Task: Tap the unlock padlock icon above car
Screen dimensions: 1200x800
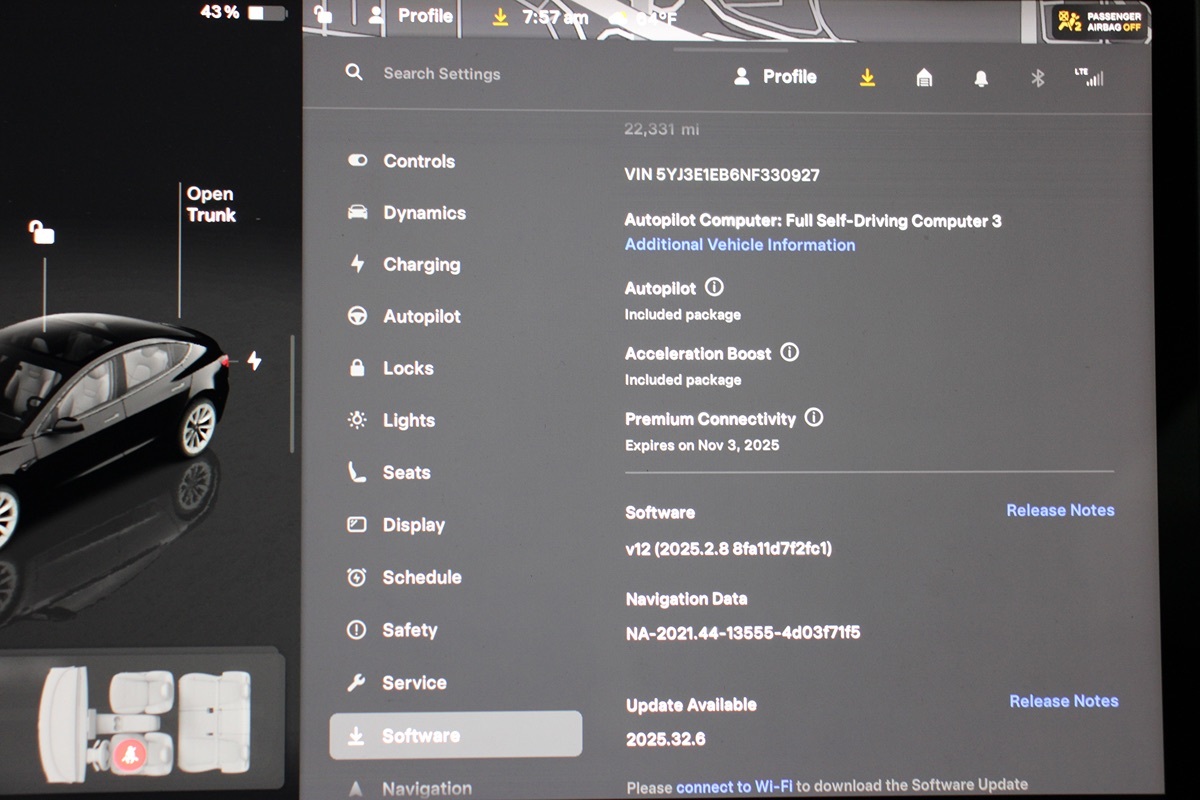Action: pos(41,232)
